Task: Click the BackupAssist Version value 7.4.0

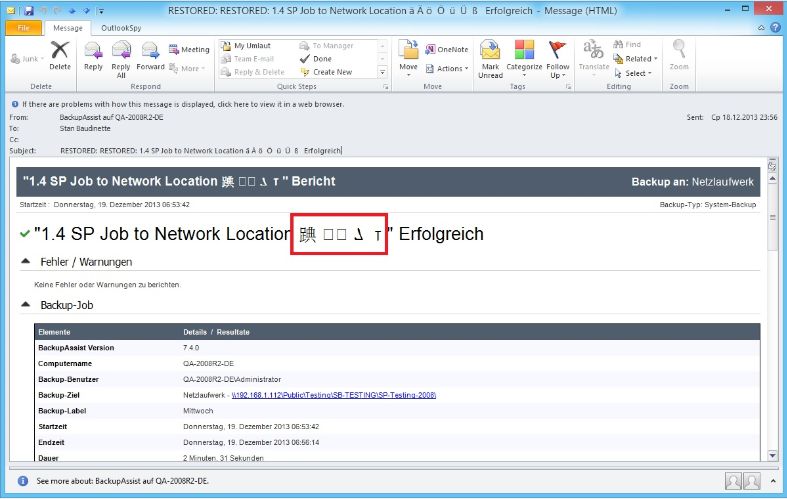Action: coord(191,347)
